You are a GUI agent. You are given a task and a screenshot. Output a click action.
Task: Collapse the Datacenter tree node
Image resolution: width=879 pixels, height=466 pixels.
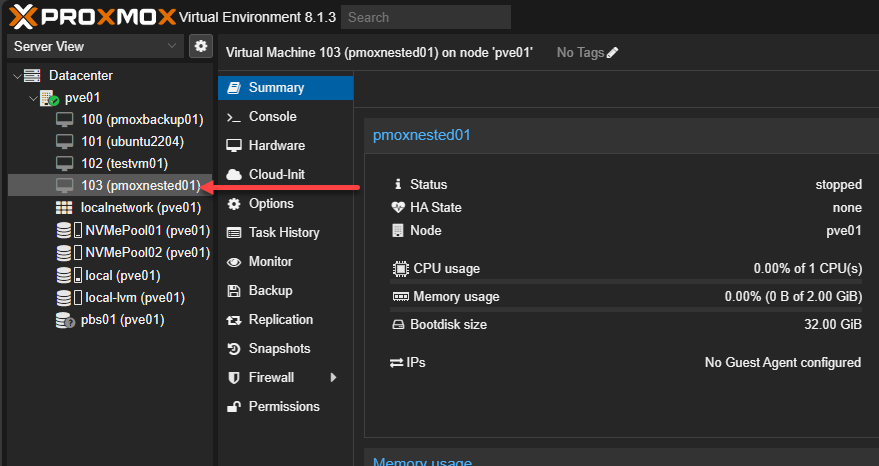(16, 76)
